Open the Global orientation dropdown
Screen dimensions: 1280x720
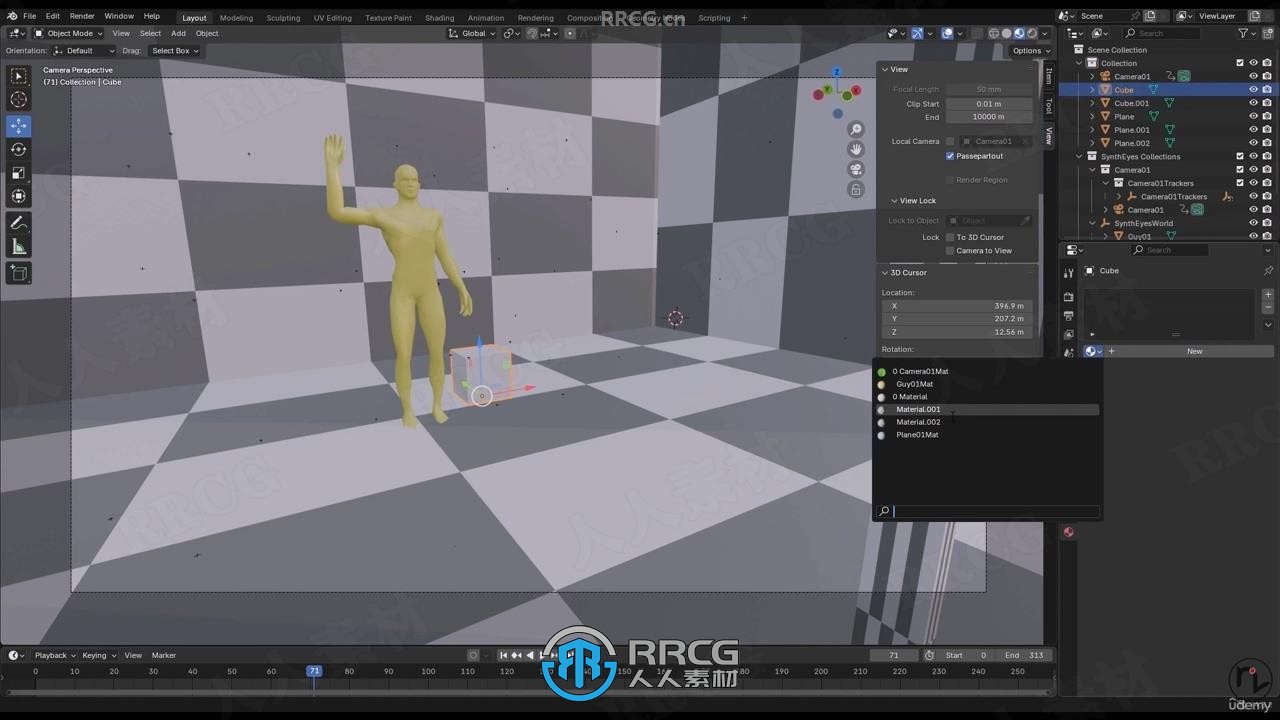coord(471,33)
